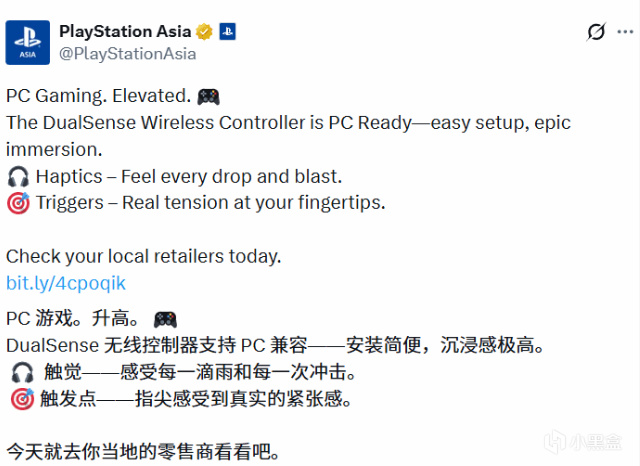This screenshot has width=640, height=466.
Task: Open the three-dot more options menu
Action: [627, 33]
